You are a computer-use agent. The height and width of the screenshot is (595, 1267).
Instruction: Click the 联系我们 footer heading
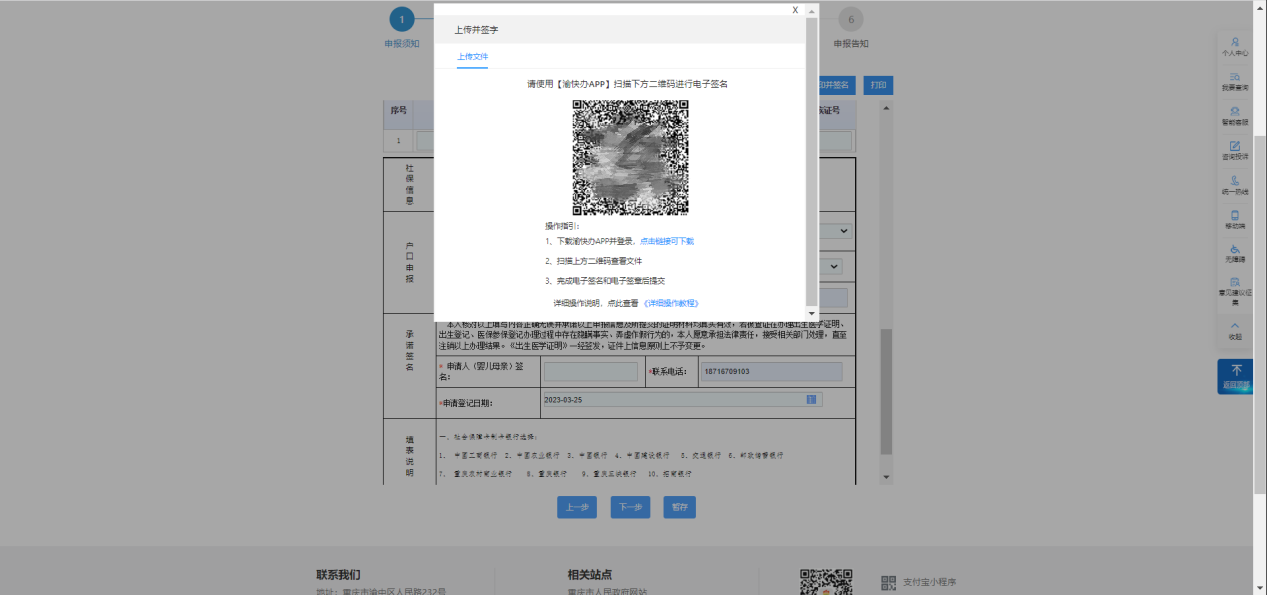tap(338, 574)
